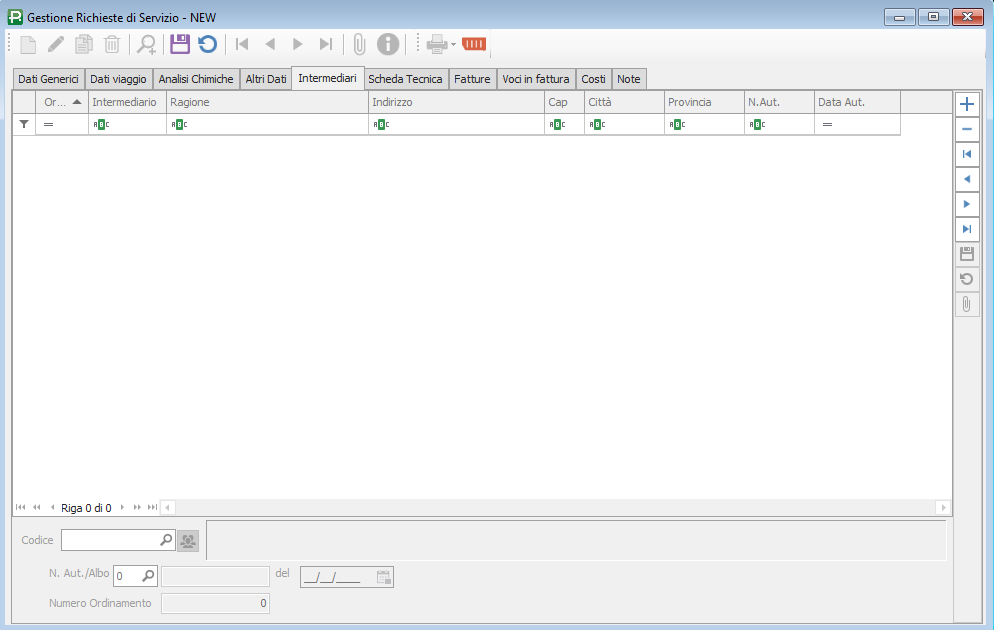Click the red barcode icon in toolbar
Viewport: 994px width, 630px height.
474,44
